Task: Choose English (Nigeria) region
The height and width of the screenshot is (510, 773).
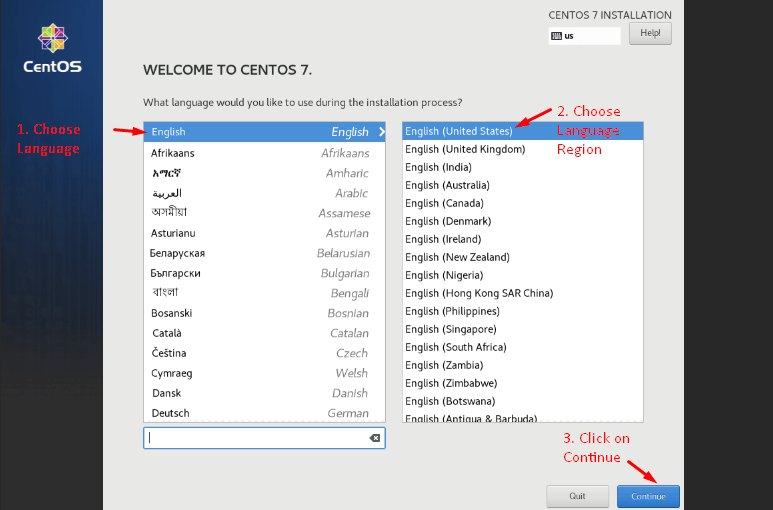Action: click(x=523, y=275)
